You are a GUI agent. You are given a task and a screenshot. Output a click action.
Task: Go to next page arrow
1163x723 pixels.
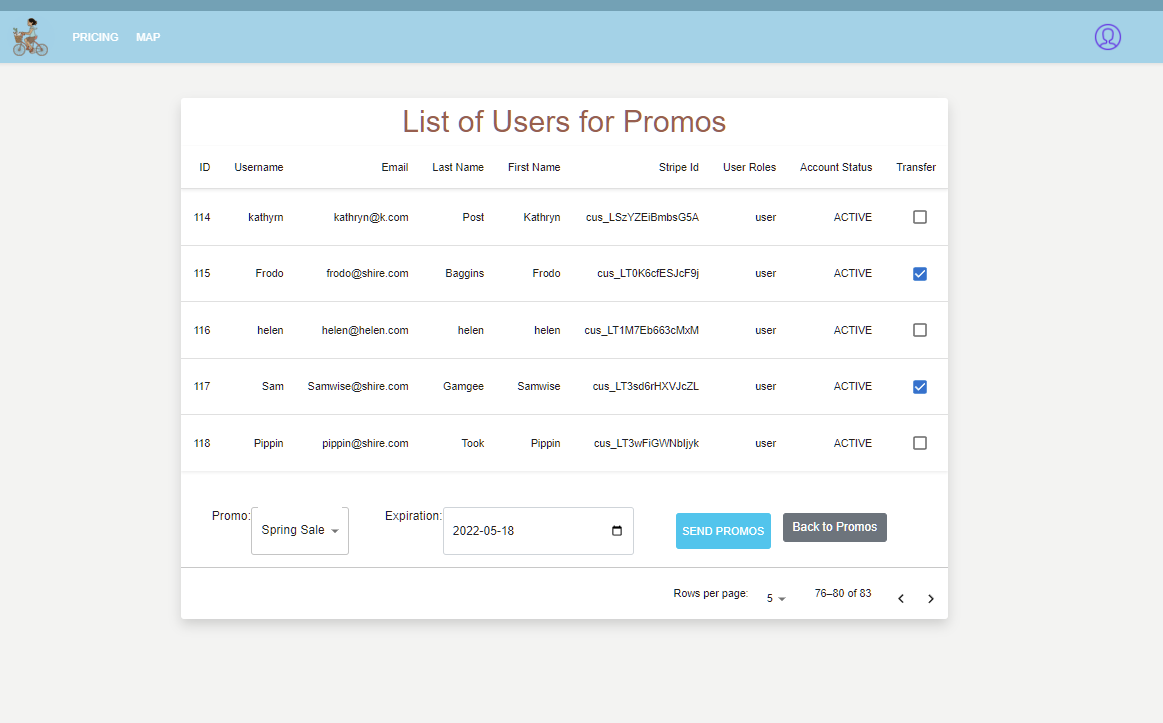(930, 598)
